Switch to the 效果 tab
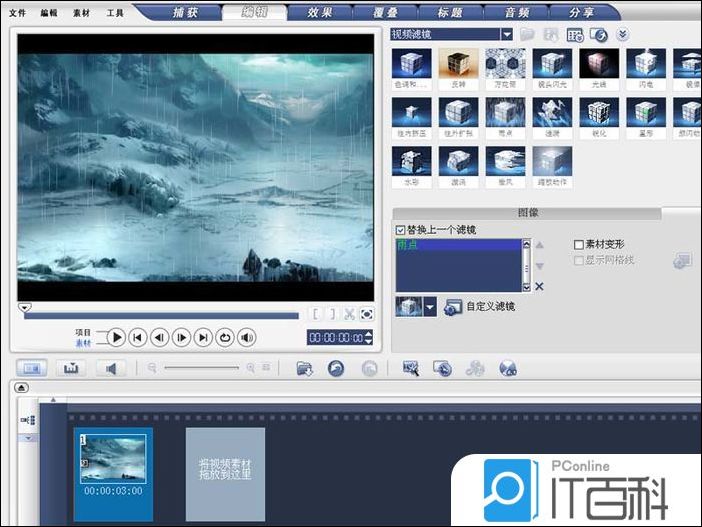 coord(320,13)
